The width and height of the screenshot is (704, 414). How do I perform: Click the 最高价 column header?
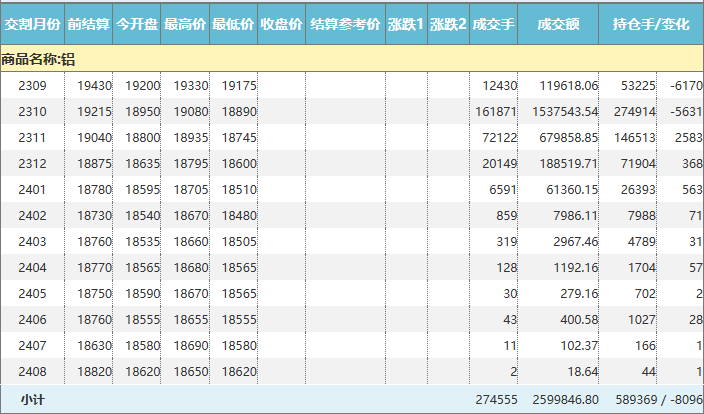[x=185, y=23]
